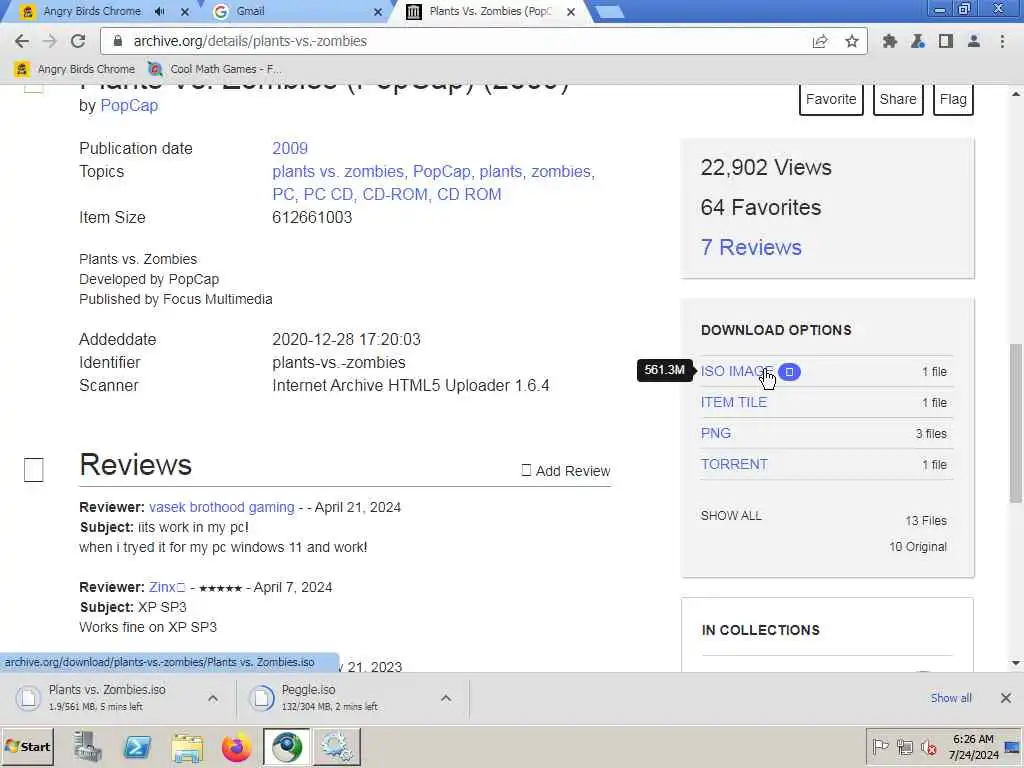Mute the Angry Birds Chrome tab audio

(x=160, y=11)
